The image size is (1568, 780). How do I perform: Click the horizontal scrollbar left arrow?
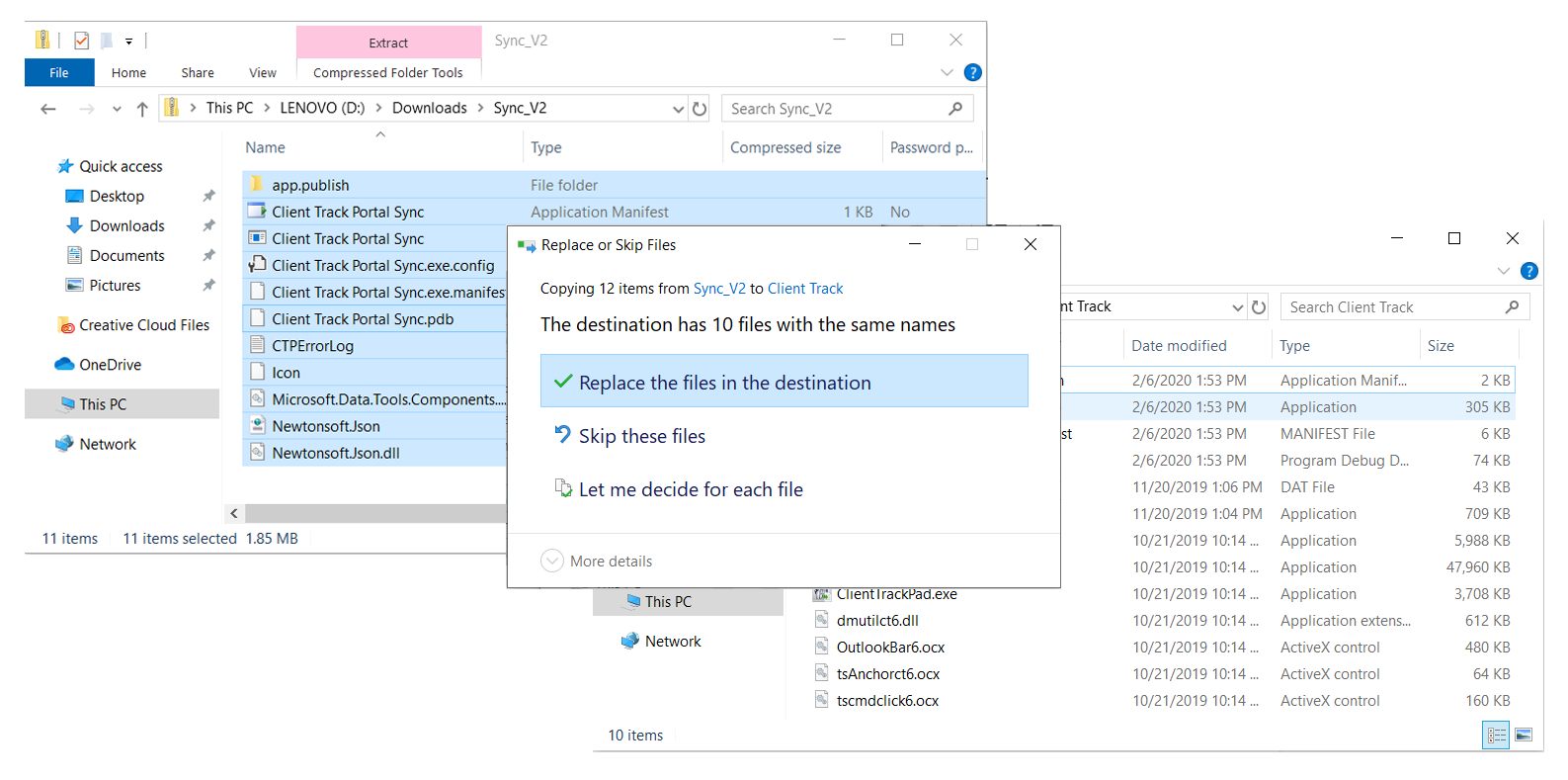pyautogui.click(x=233, y=513)
